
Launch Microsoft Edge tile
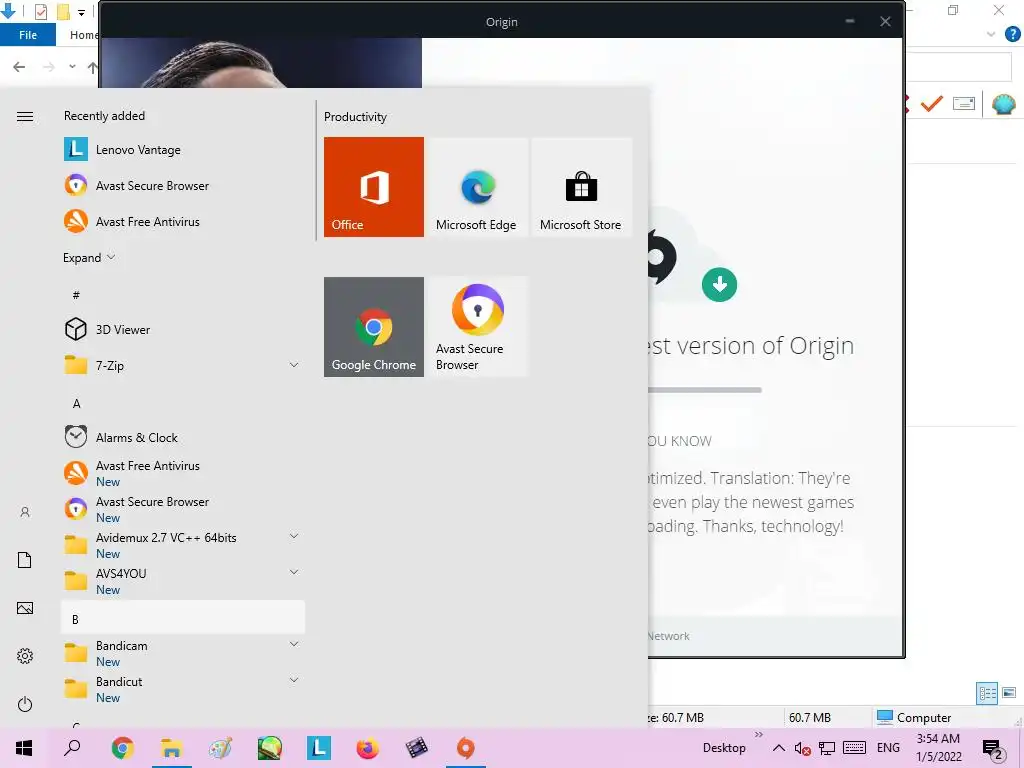click(477, 187)
